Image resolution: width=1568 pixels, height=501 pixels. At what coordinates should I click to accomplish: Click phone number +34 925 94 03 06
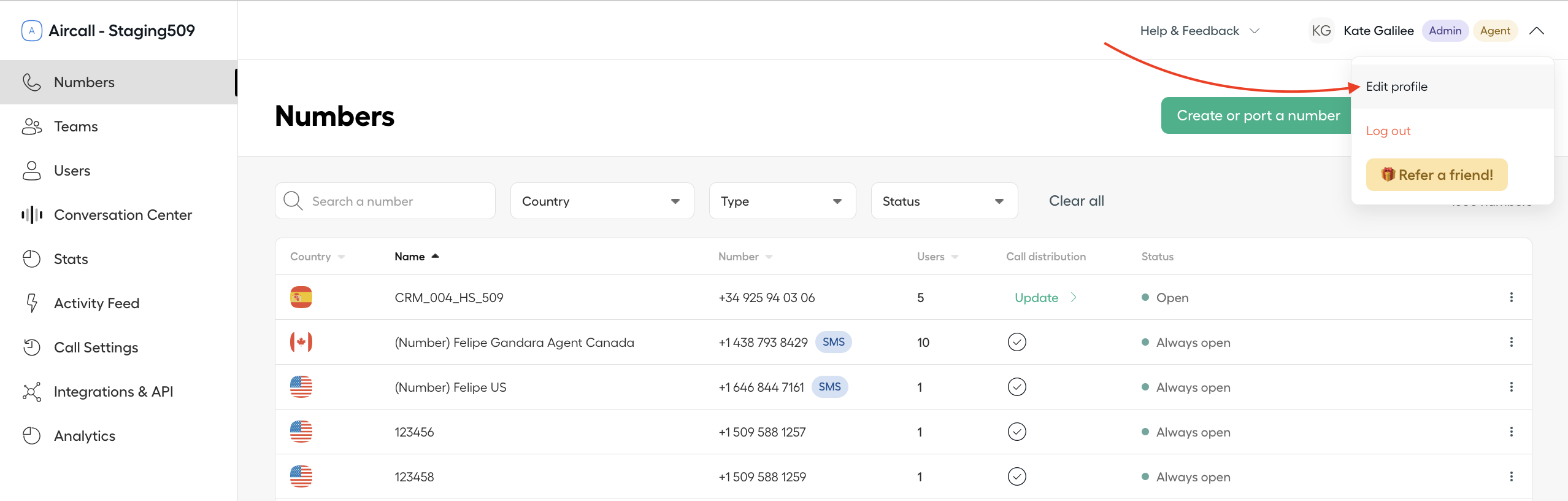click(x=766, y=298)
